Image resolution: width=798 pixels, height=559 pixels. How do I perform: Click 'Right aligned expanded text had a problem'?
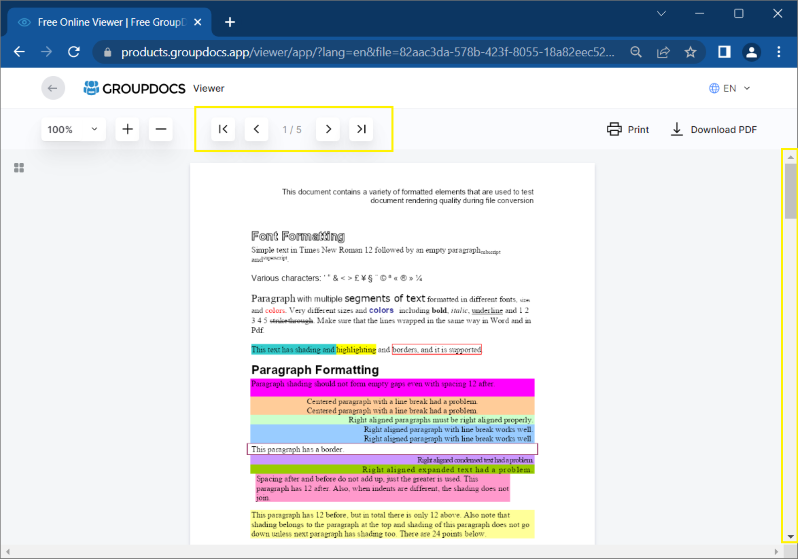click(447, 469)
